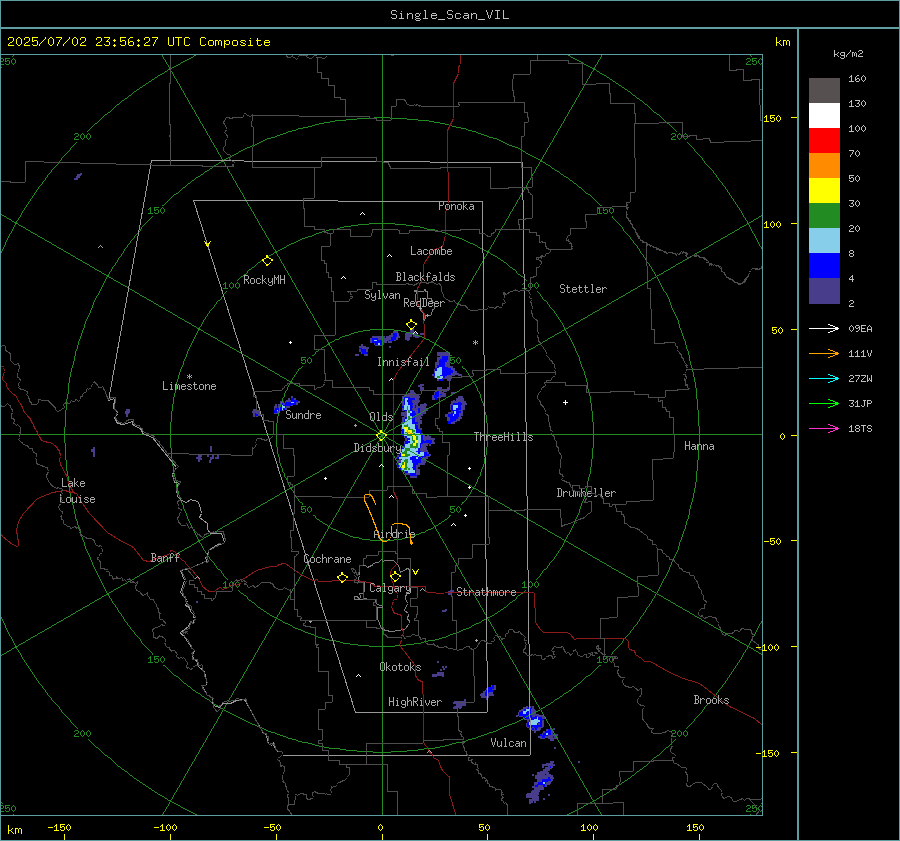This screenshot has width=900, height=841.
Task: Click the Limestone label
Action: 189,386
